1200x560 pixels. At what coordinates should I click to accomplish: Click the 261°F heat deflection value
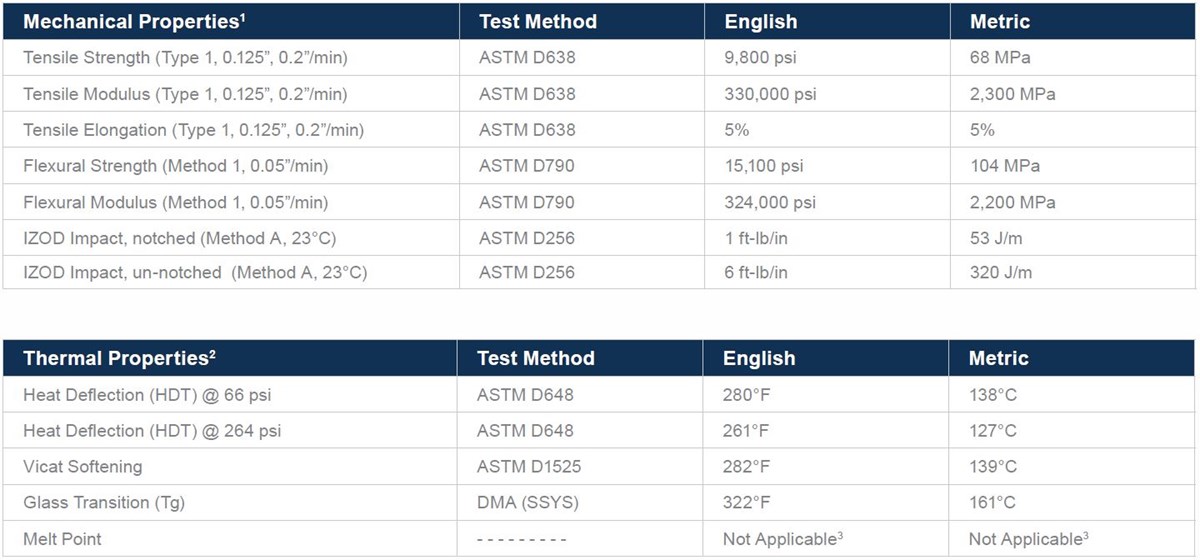(747, 431)
